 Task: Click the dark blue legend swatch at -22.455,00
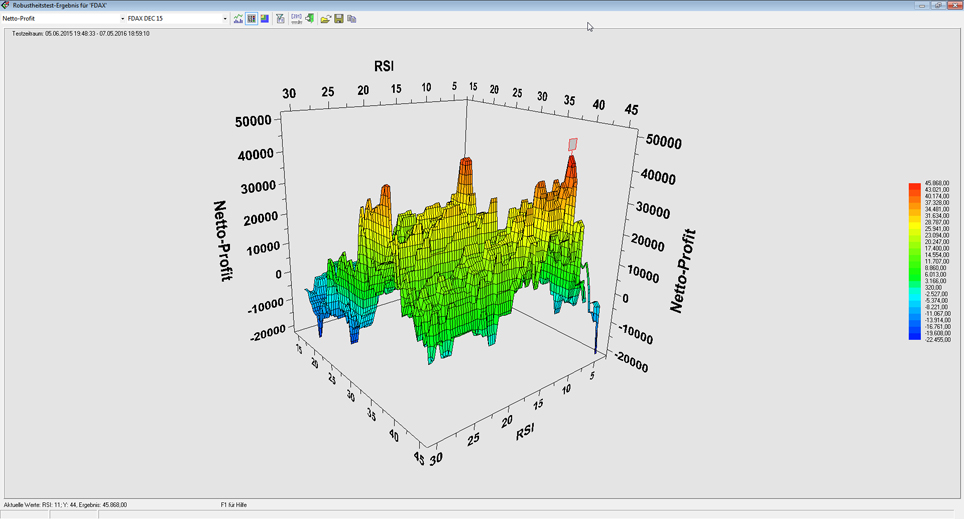(914, 338)
